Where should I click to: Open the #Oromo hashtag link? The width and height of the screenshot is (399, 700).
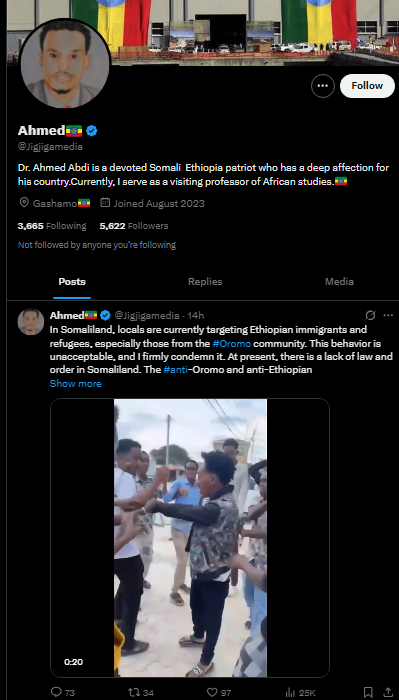coord(232,344)
